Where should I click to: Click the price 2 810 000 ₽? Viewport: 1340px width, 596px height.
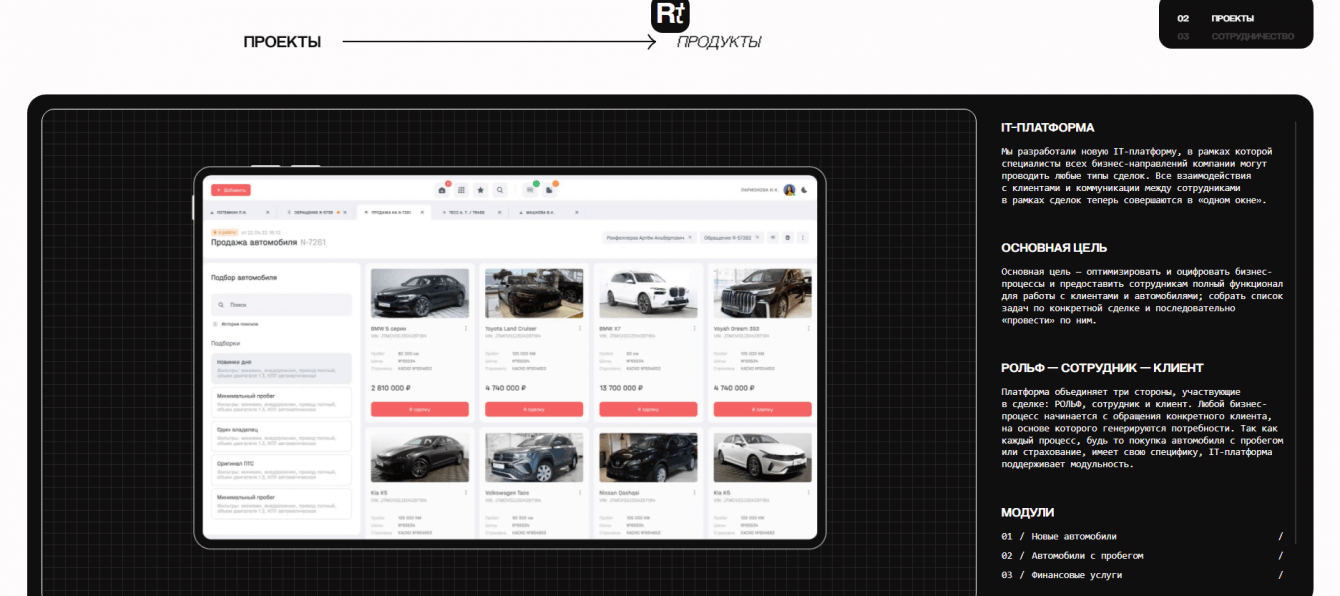coord(390,387)
